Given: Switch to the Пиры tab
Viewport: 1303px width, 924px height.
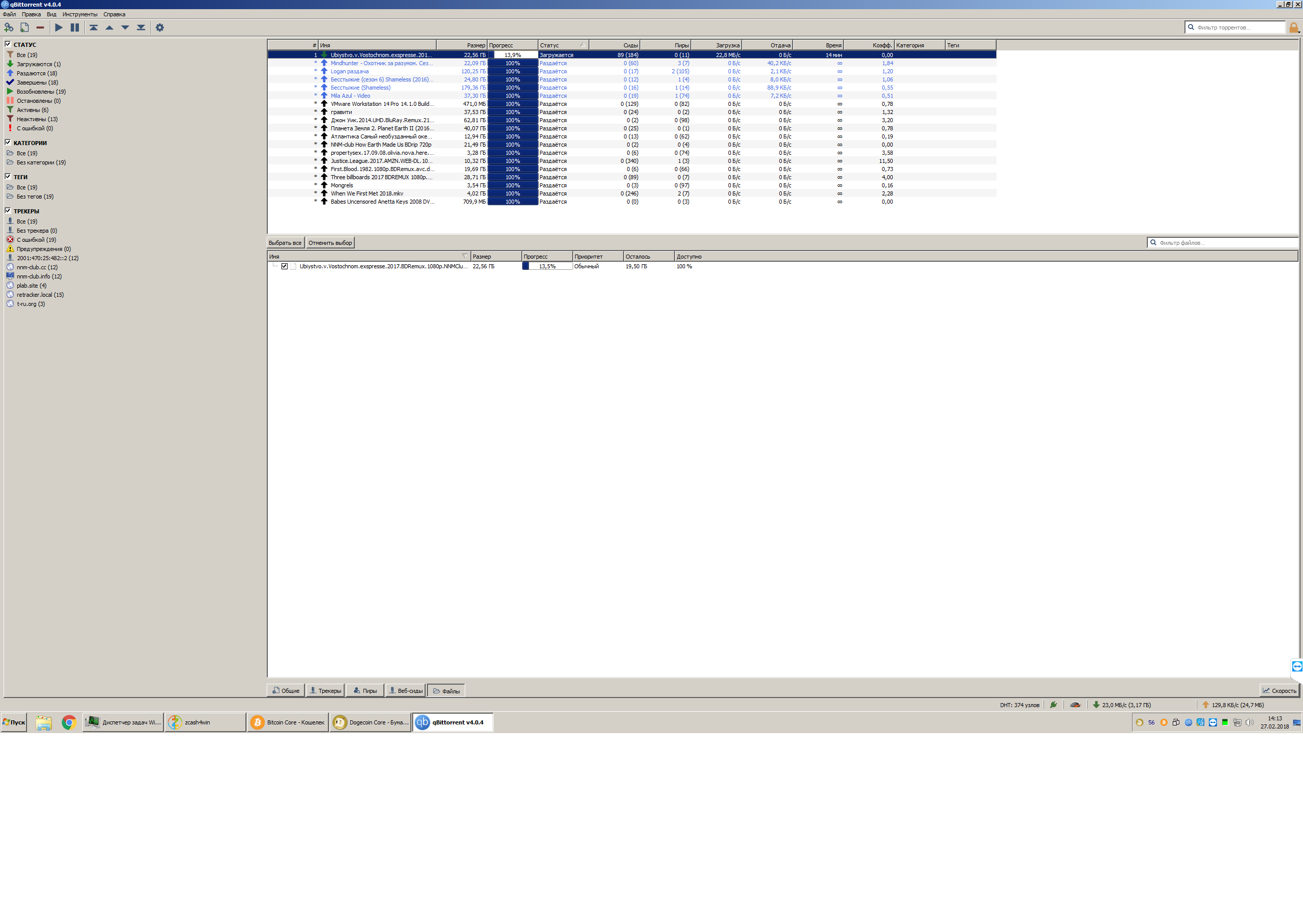Looking at the screenshot, I should 364,691.
